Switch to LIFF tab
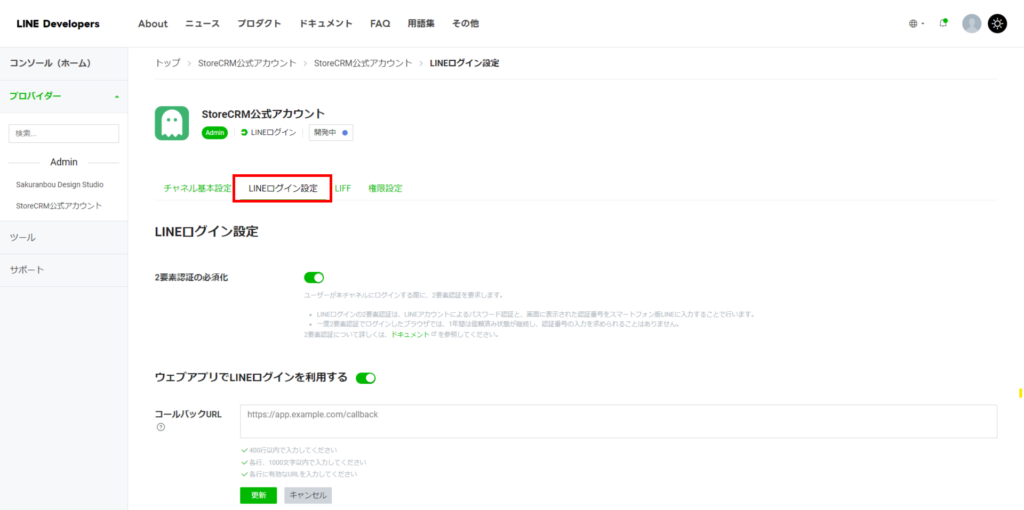 [x=343, y=188]
